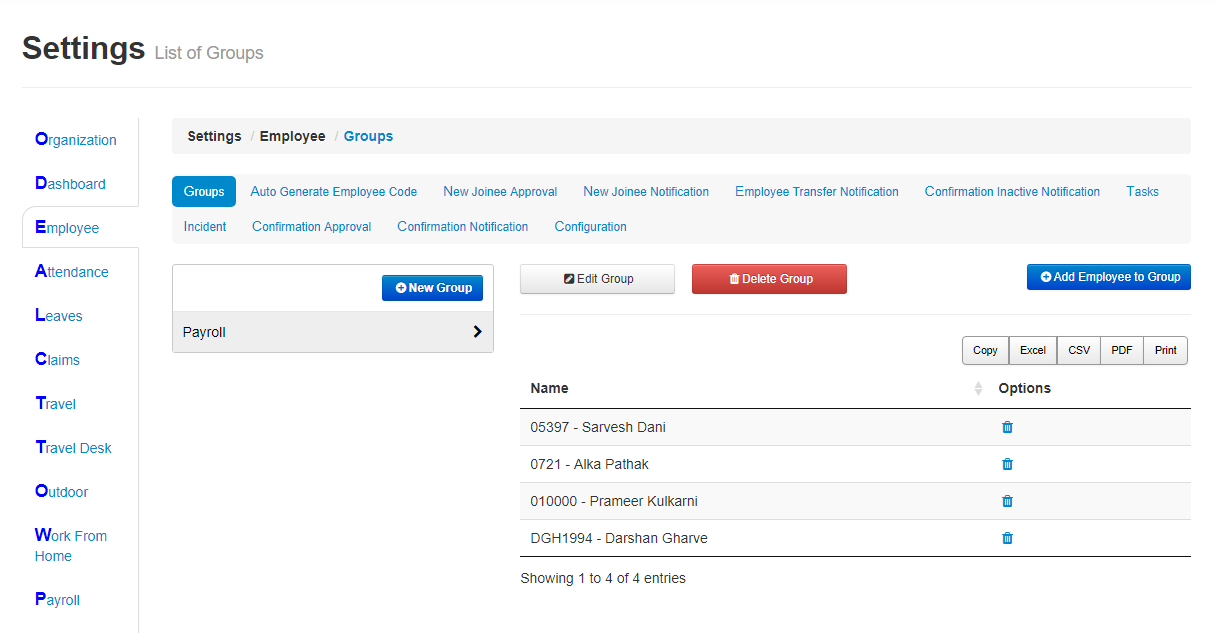Click the Edit Group button

(x=597, y=279)
